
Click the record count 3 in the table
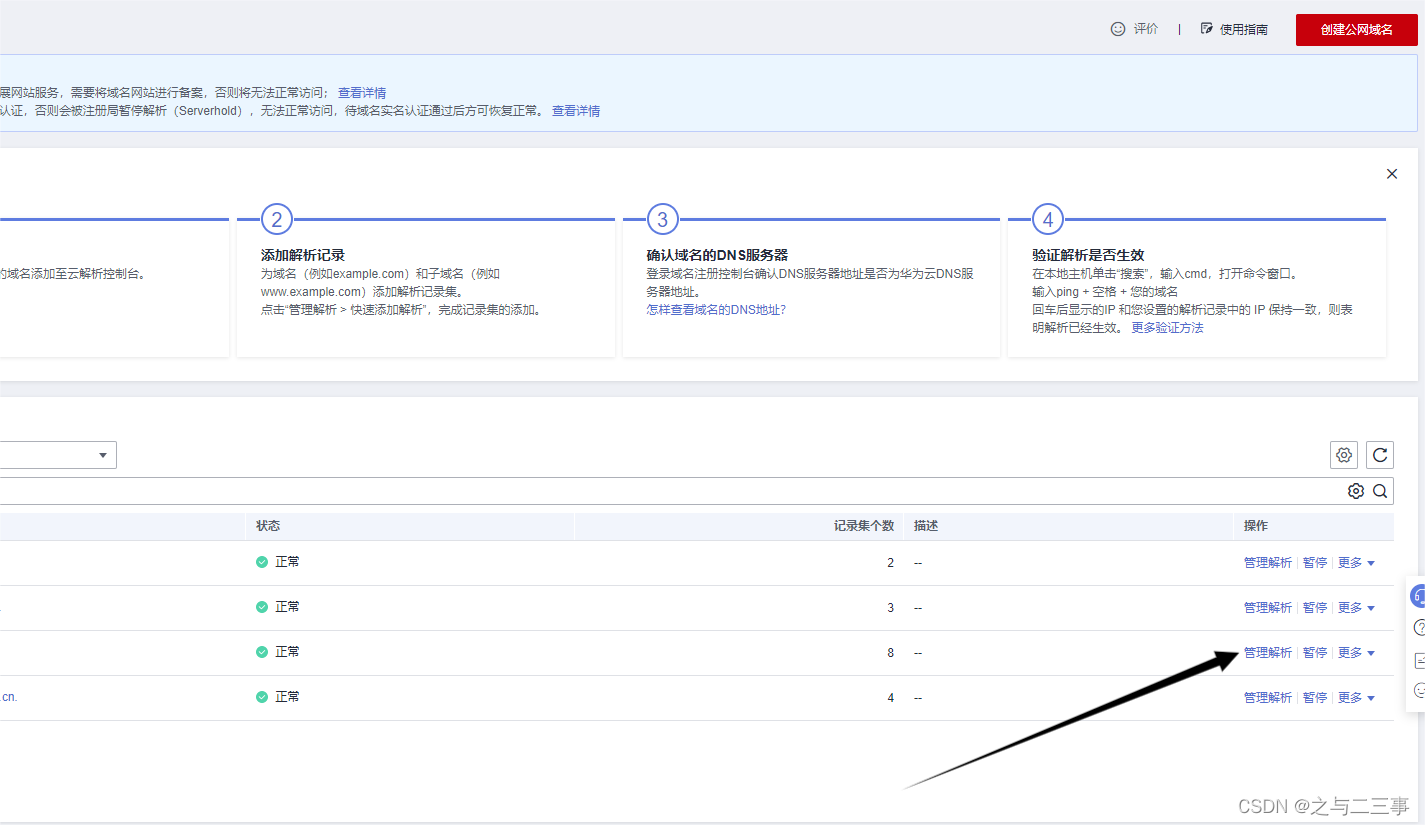(890, 608)
